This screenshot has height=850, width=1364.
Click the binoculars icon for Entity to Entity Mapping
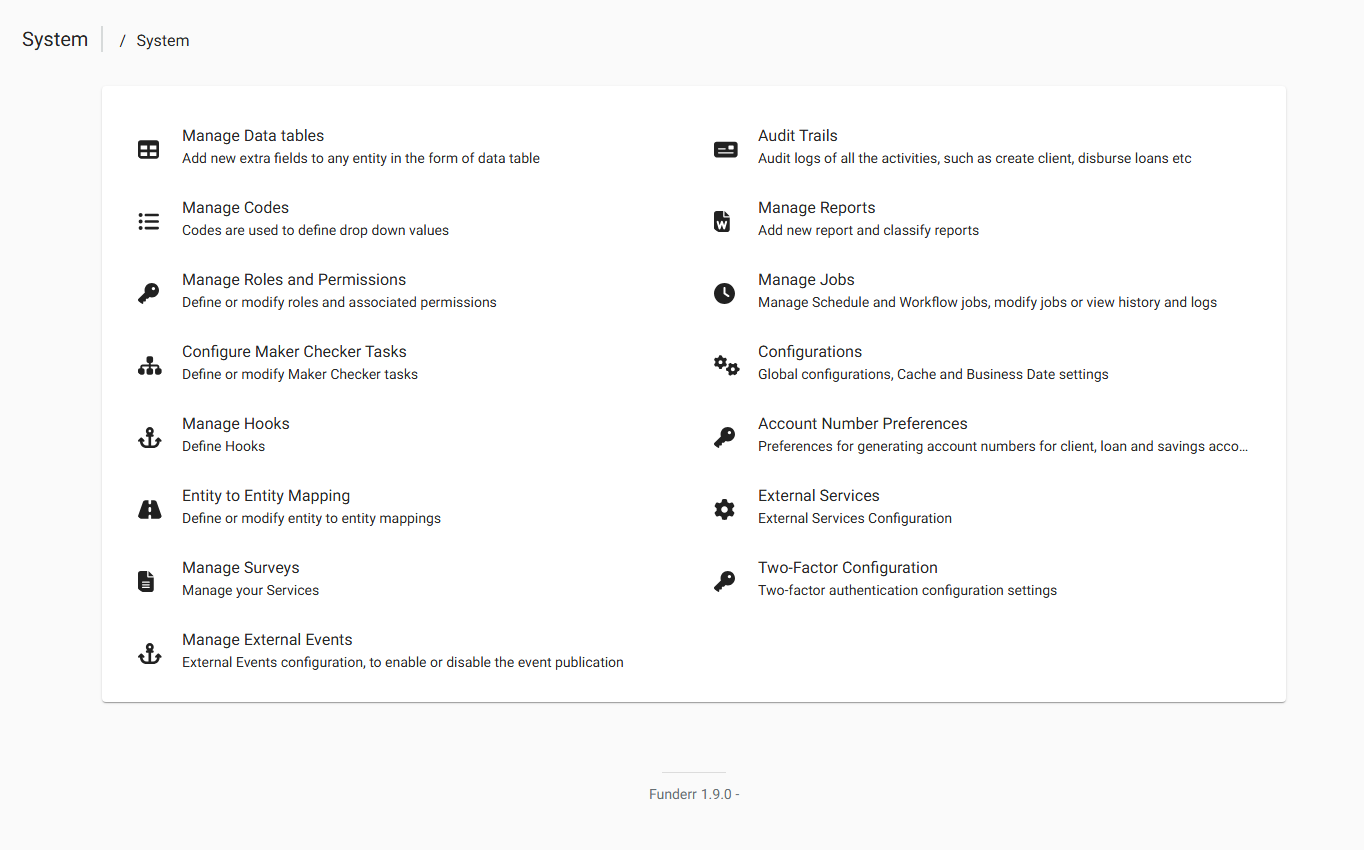(148, 508)
